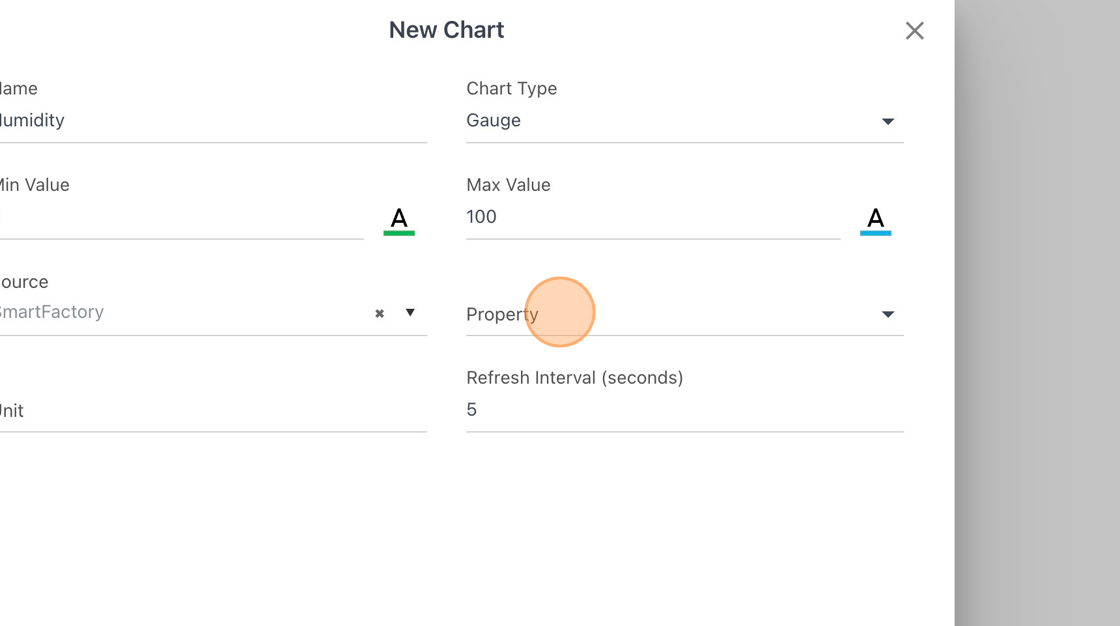Open the Property dropdown arrow
The image size is (1120, 626).
(887, 314)
